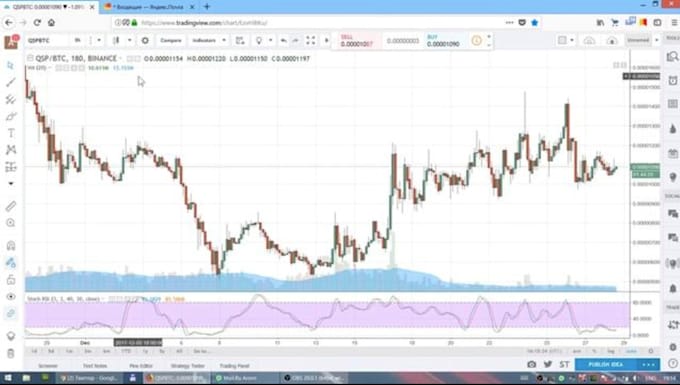Viewport: 680px width, 385px height.
Task: Click the browser bookmark star icon
Action: coord(535,23)
